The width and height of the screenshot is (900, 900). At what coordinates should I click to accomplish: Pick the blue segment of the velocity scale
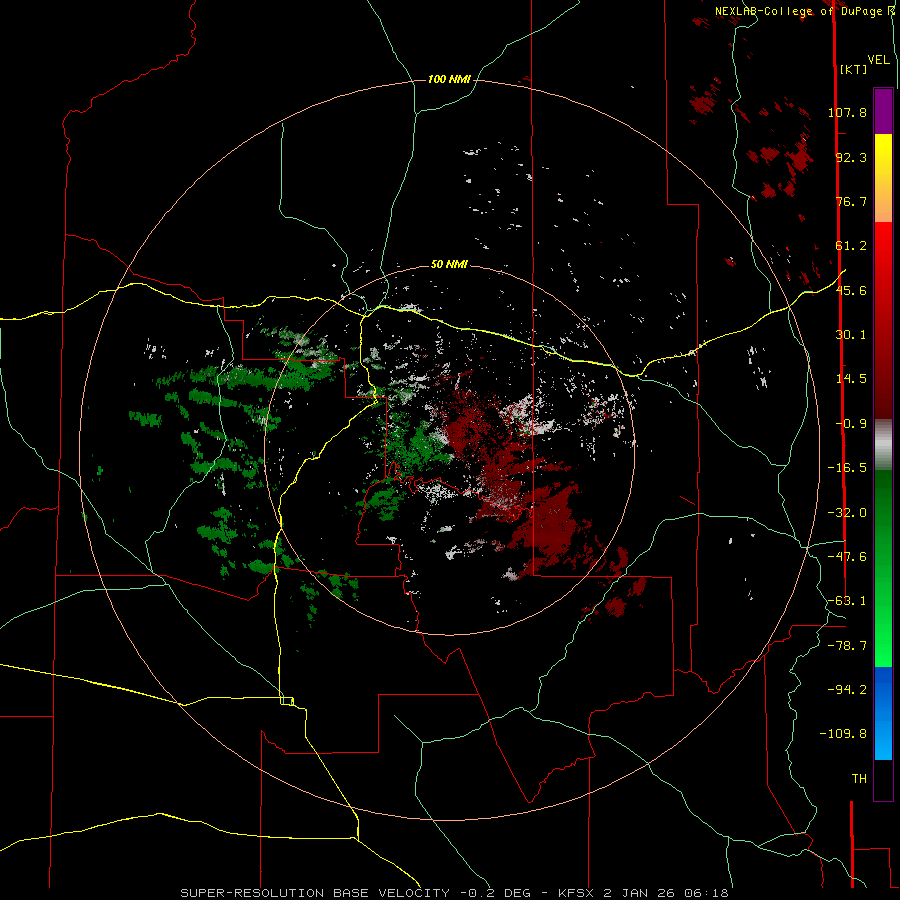pos(883,713)
